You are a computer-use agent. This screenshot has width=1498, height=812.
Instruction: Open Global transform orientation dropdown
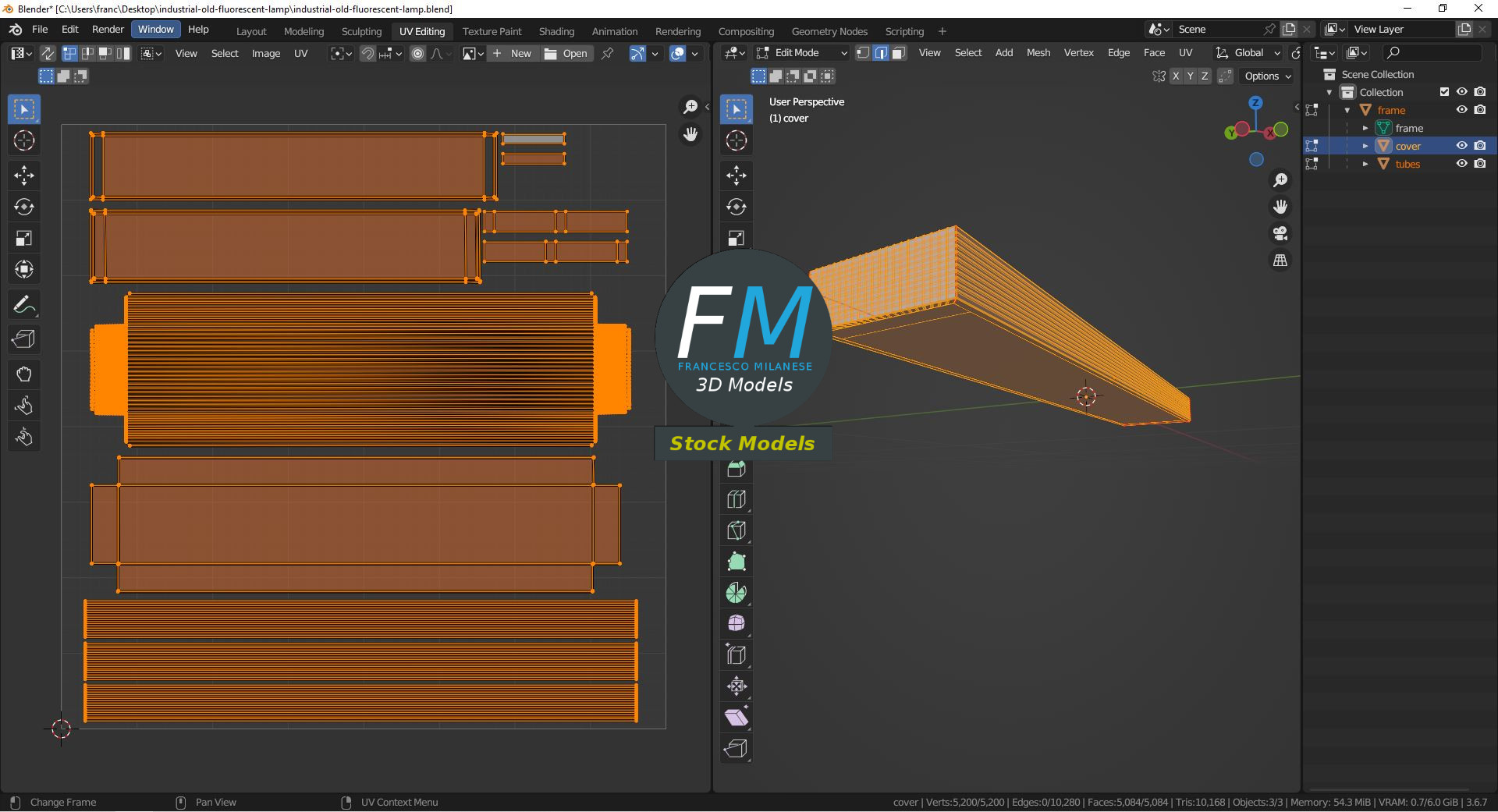[x=1248, y=52]
